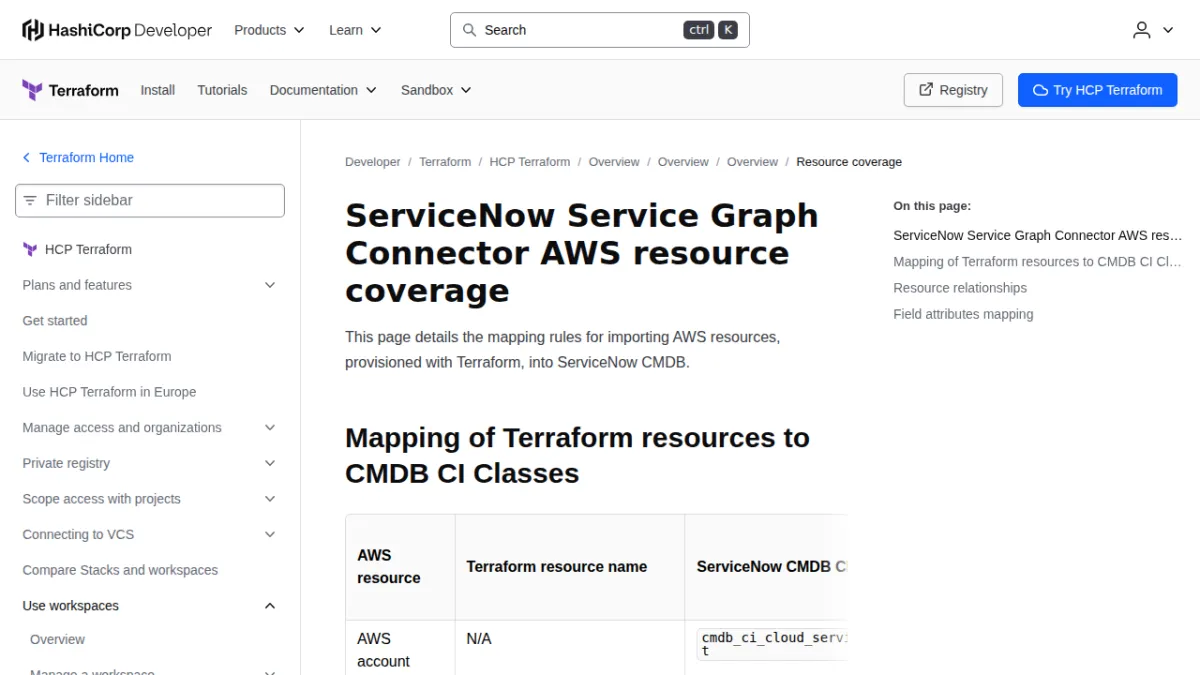
Task: Expand the Private registry section
Action: pos(269,463)
